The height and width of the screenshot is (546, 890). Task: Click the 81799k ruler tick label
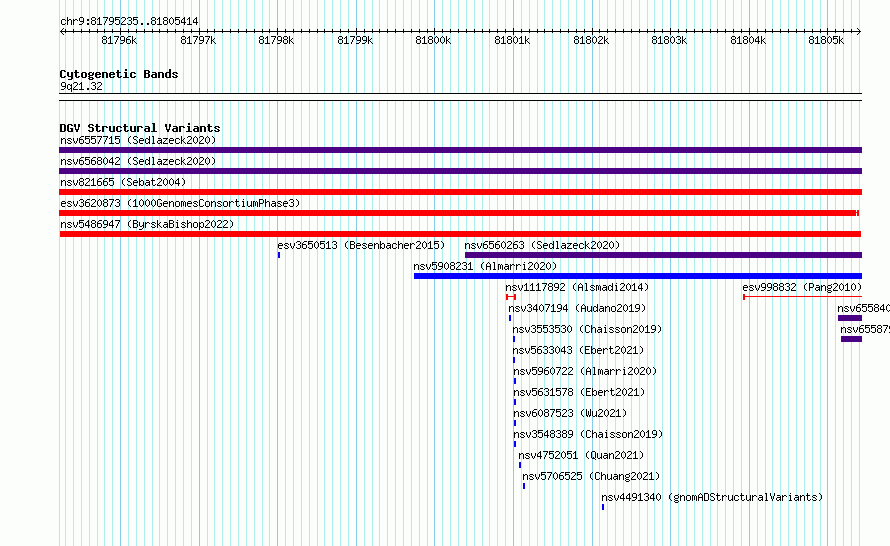(x=355, y=40)
